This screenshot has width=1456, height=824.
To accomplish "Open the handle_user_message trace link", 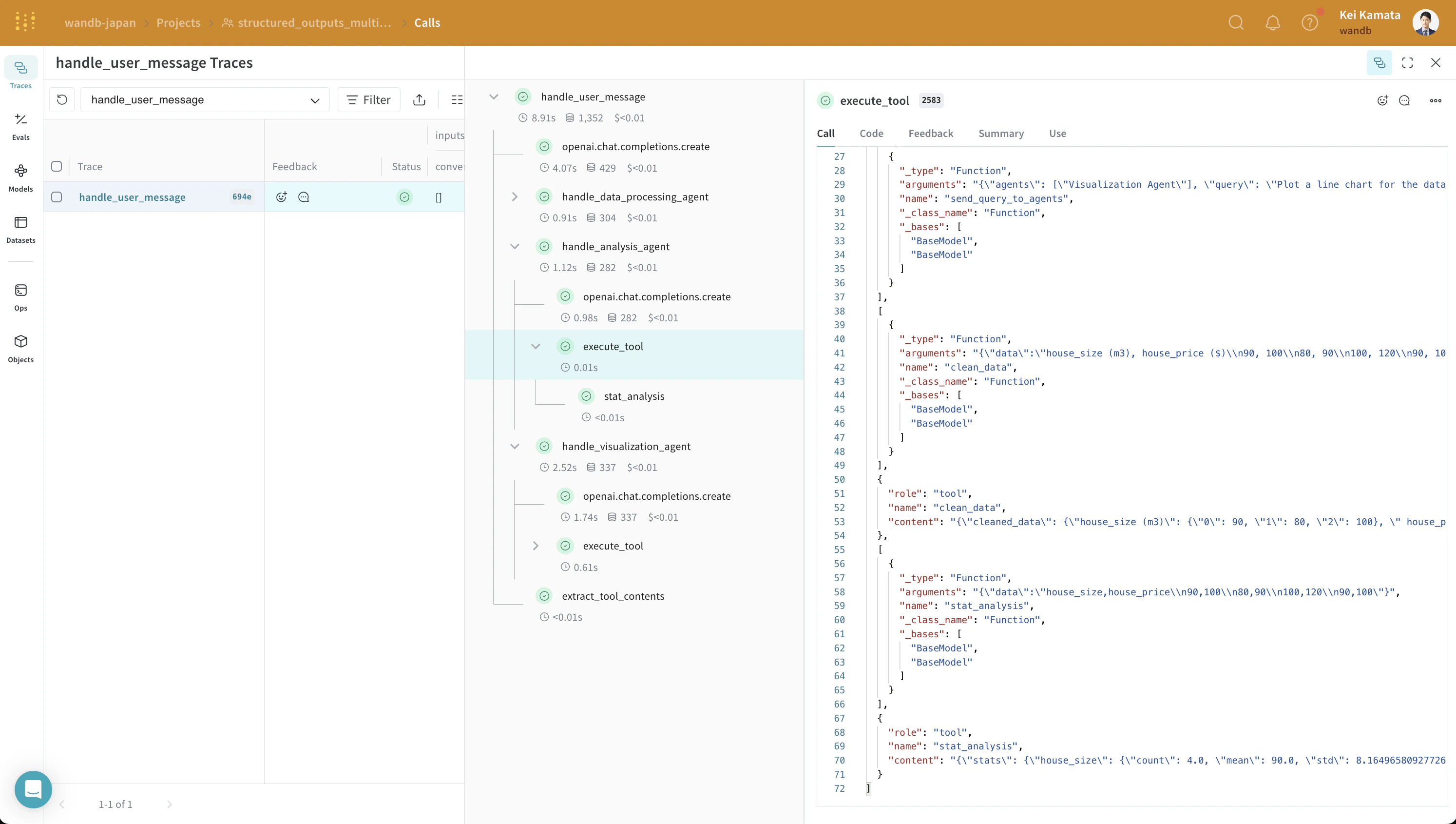I will (133, 197).
